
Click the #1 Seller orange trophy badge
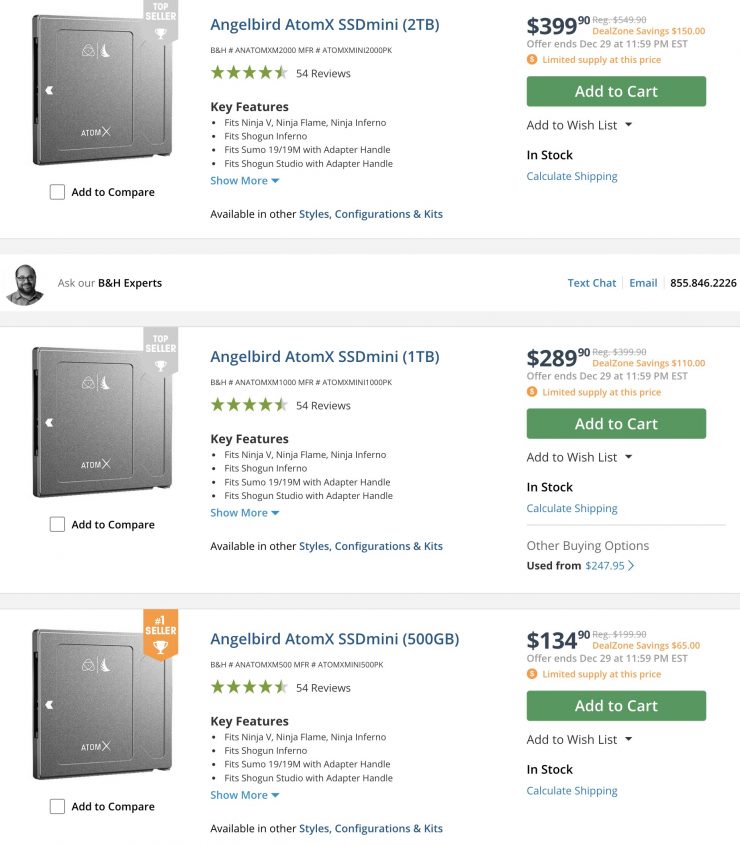[159, 634]
